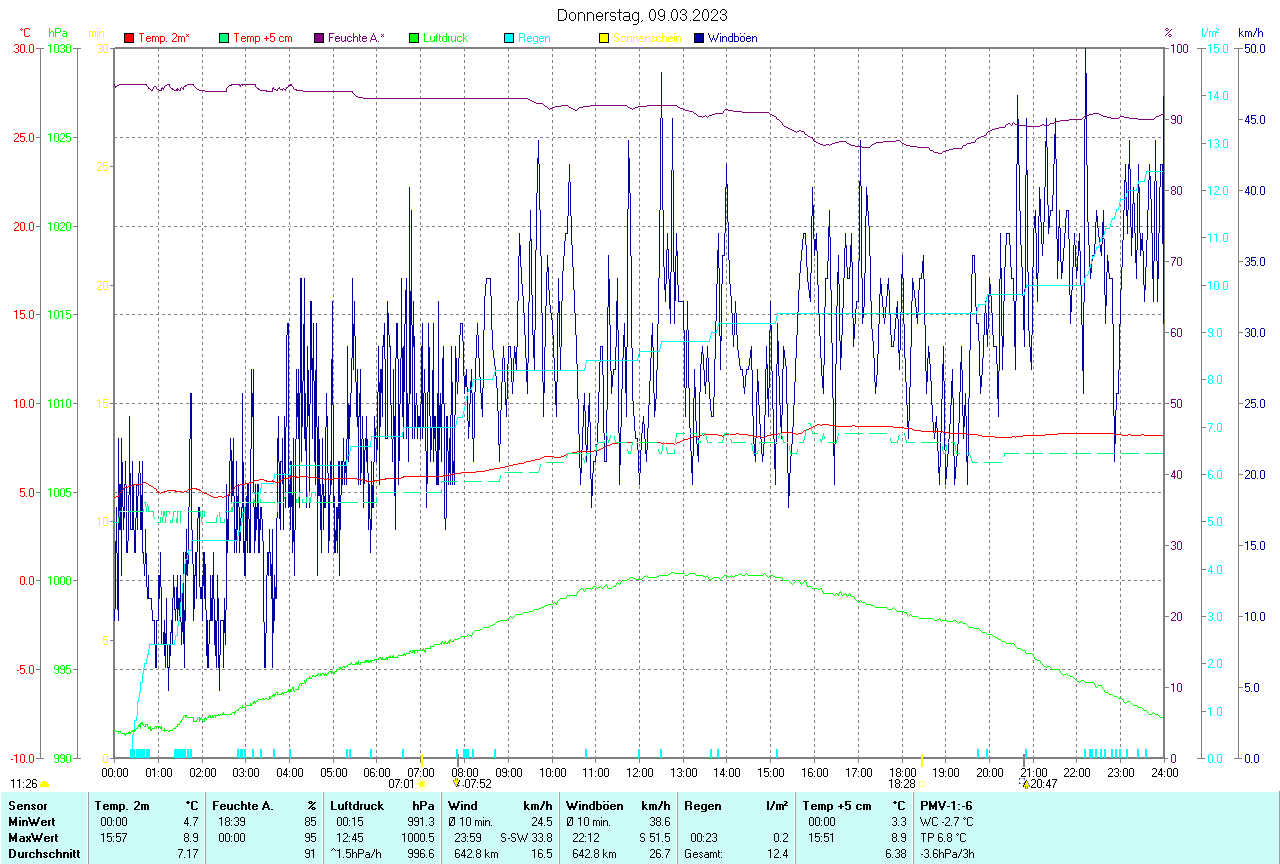Click the wind maximum S-SW 33.8
This screenshot has width=1280, height=864.
[x=526, y=837]
